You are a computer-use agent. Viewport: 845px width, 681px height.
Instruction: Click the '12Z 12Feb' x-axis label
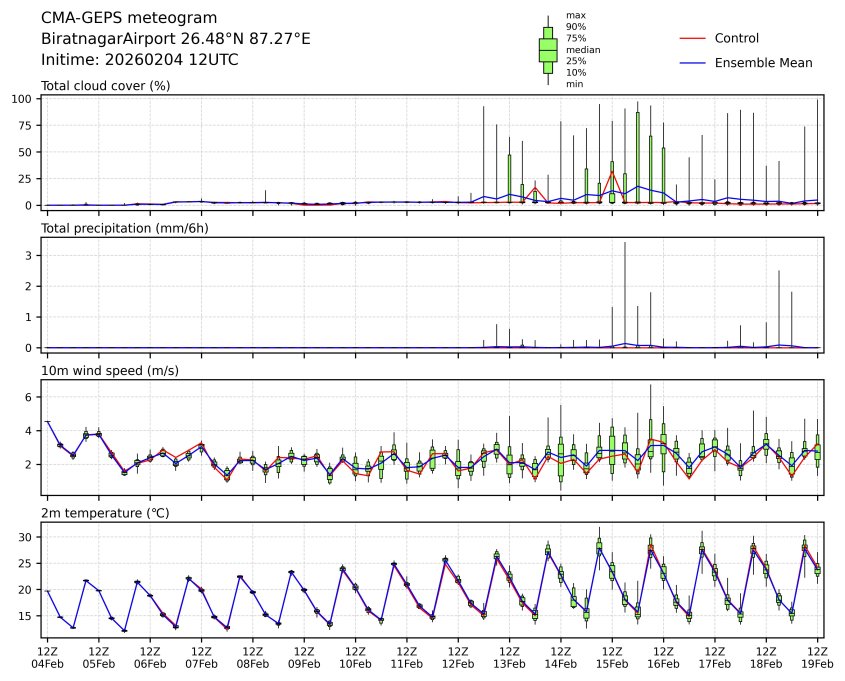(x=458, y=657)
